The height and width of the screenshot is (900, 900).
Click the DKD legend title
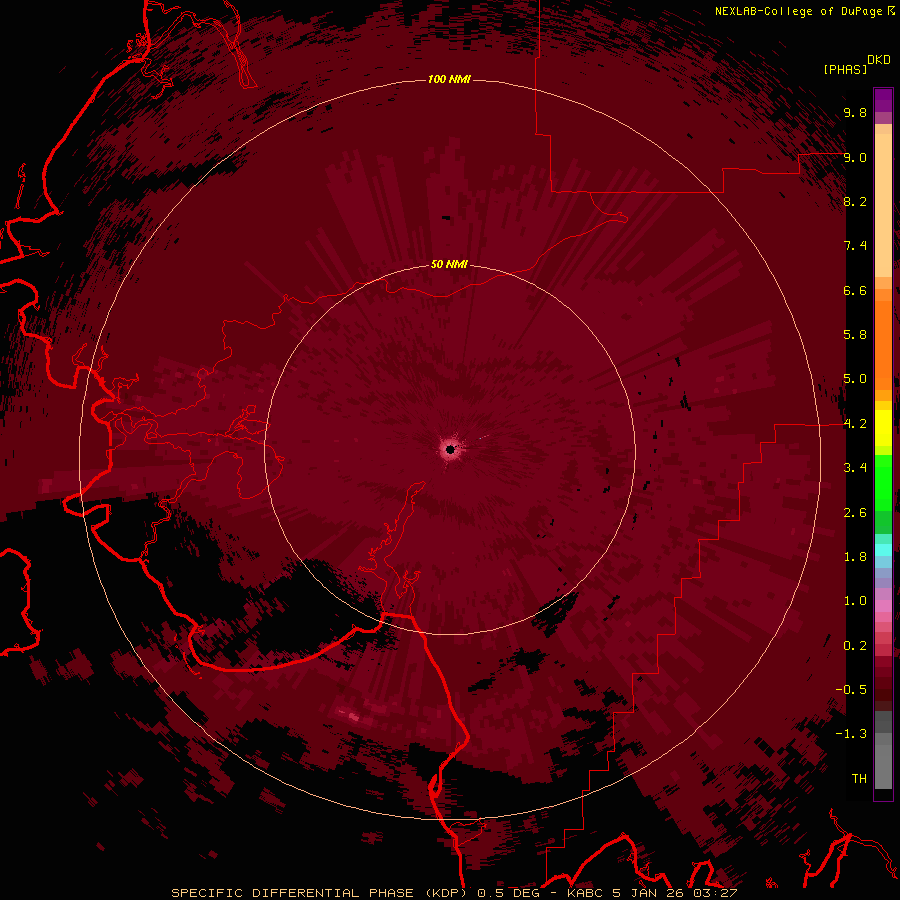[879, 60]
